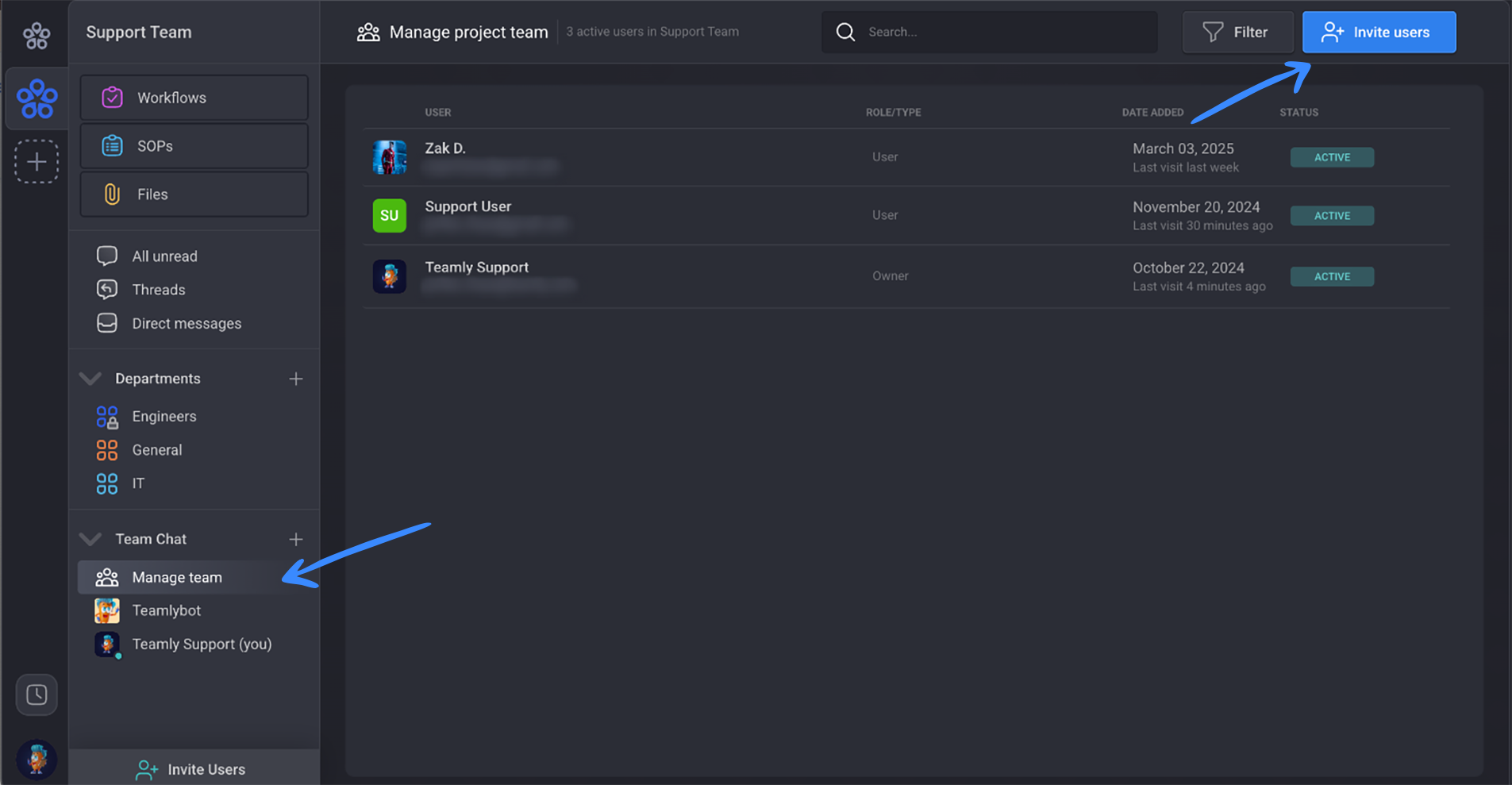Click Teamly Support's ACTIVE status badge
The height and width of the screenshot is (785, 1512).
1332,276
